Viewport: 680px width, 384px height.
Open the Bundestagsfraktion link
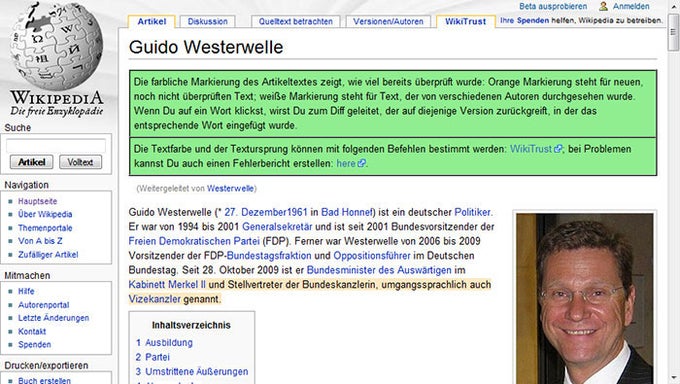tap(269, 256)
